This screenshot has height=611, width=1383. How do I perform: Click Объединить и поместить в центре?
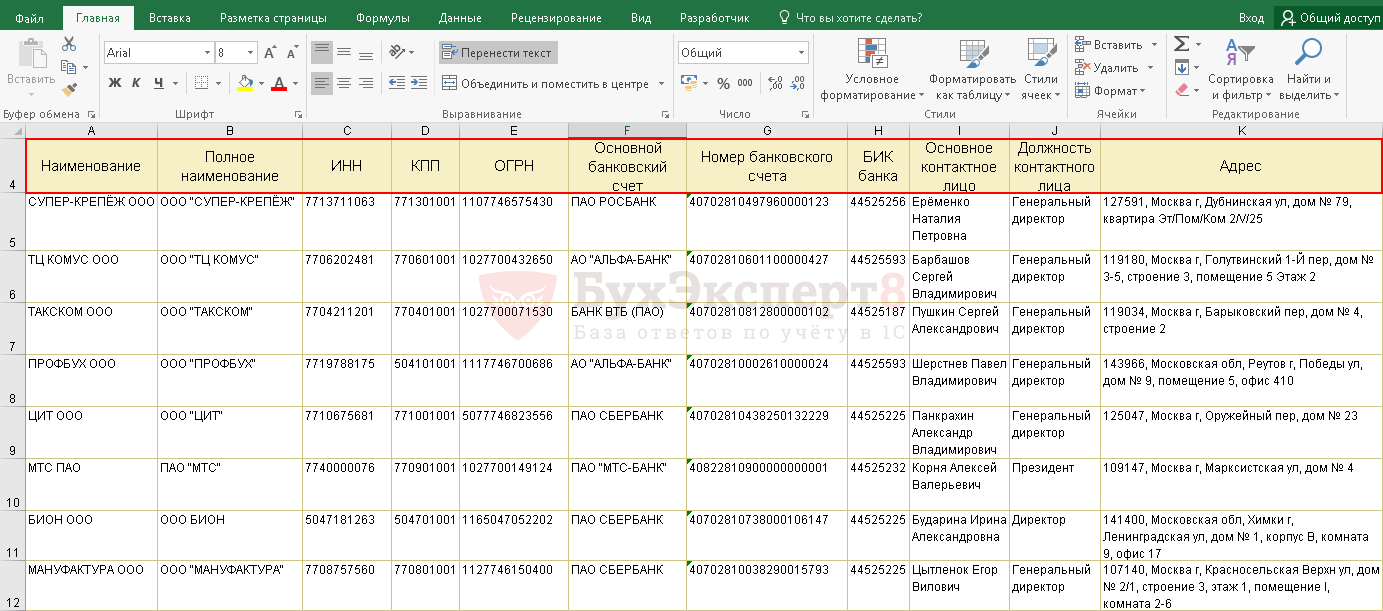click(553, 84)
